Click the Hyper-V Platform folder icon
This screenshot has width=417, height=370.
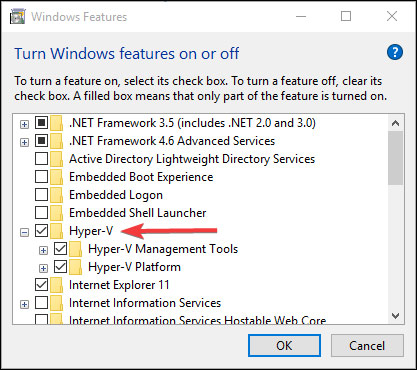tap(76, 267)
